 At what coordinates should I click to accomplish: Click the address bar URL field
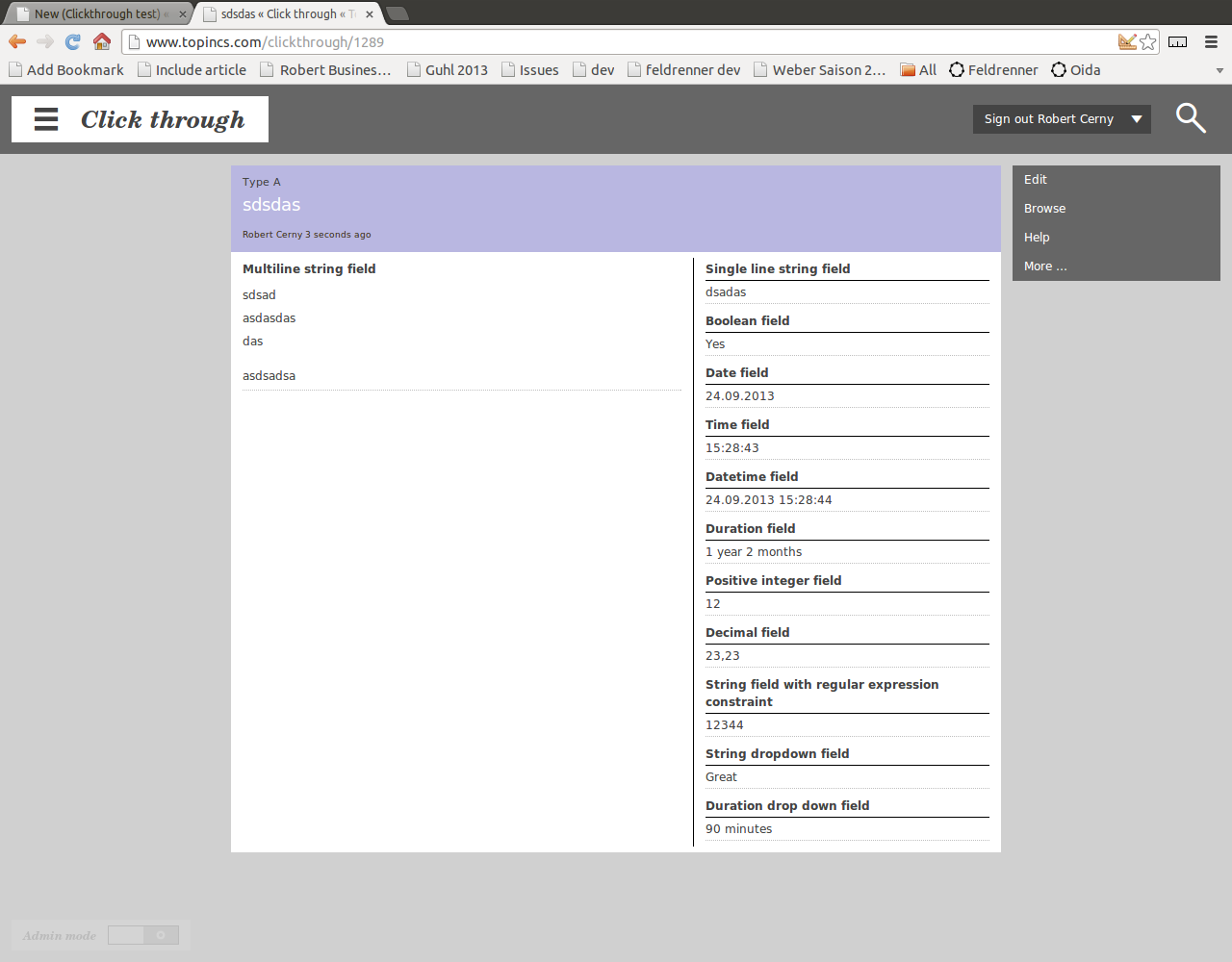[x=616, y=41]
